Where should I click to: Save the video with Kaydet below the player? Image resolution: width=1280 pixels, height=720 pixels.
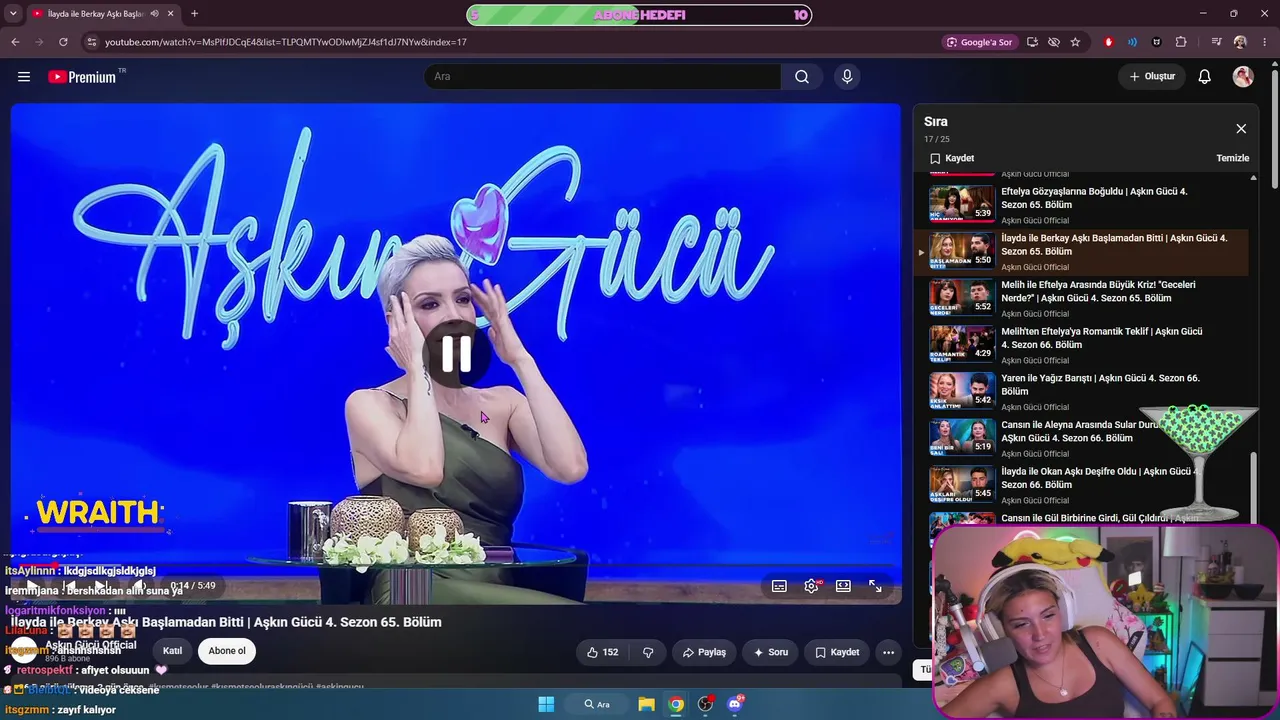coord(837,652)
